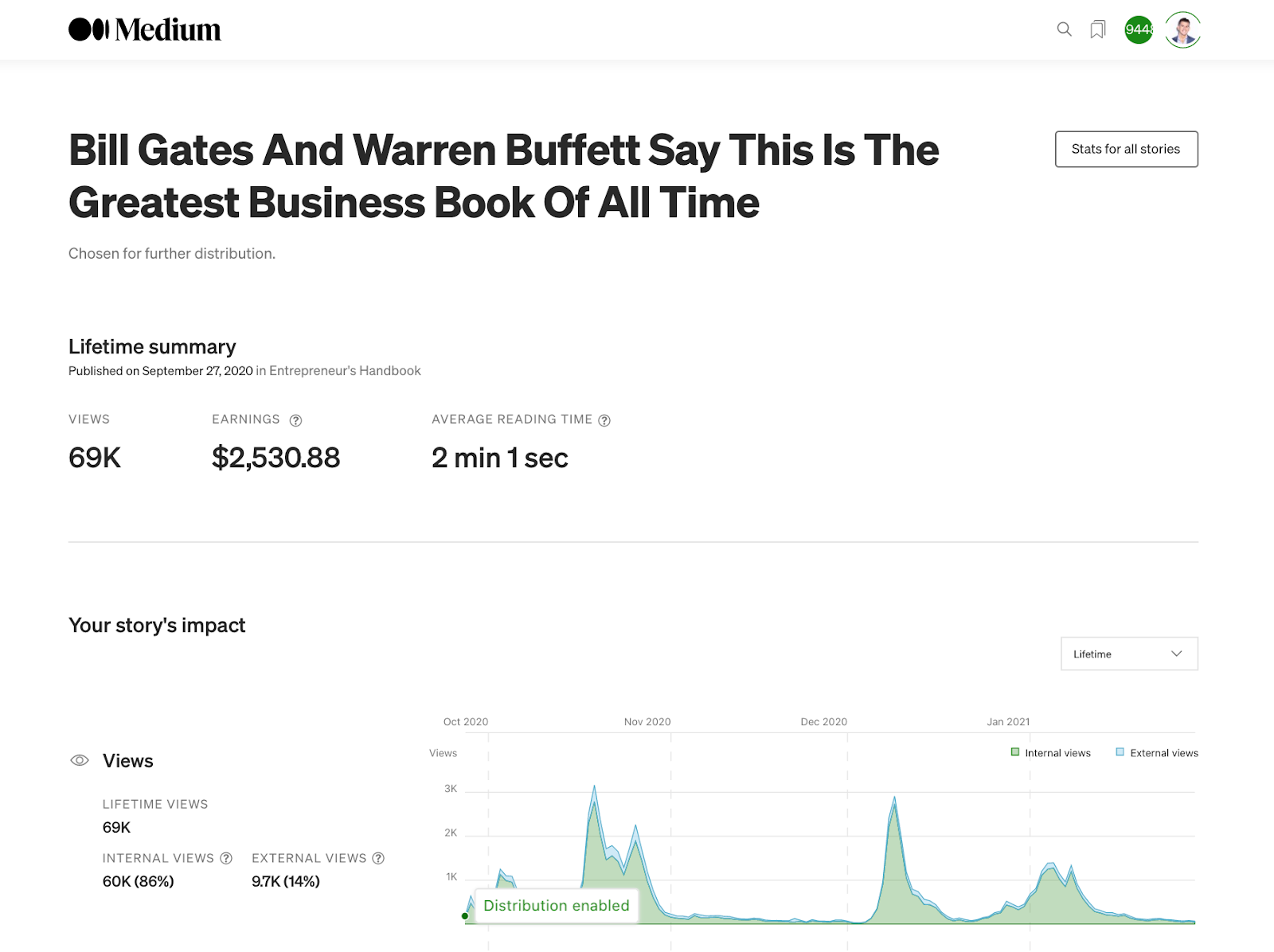Open the Entrepreneur's Handbook publication link
The image size is (1274, 952).
point(345,371)
